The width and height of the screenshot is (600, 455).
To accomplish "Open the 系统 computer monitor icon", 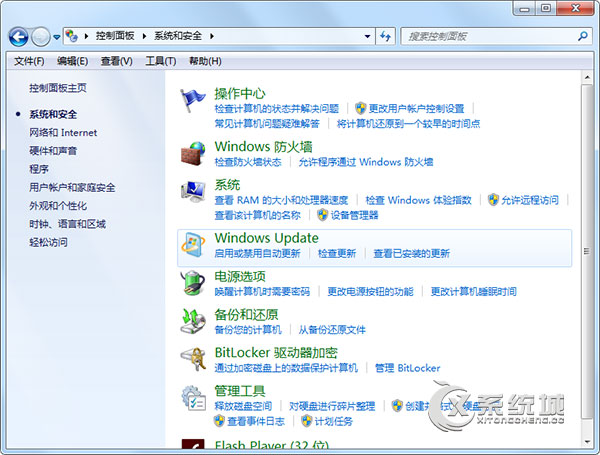I will [x=193, y=192].
